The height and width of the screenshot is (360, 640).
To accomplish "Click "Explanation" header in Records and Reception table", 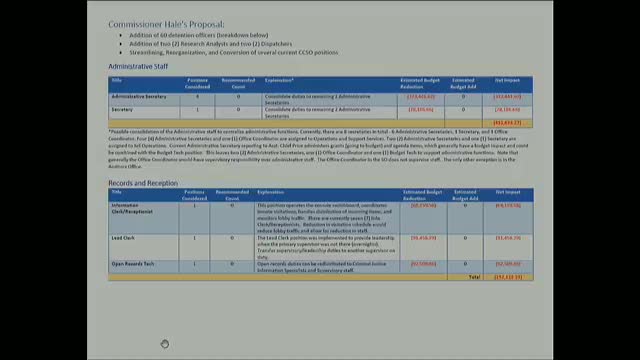I will pos(271,192).
